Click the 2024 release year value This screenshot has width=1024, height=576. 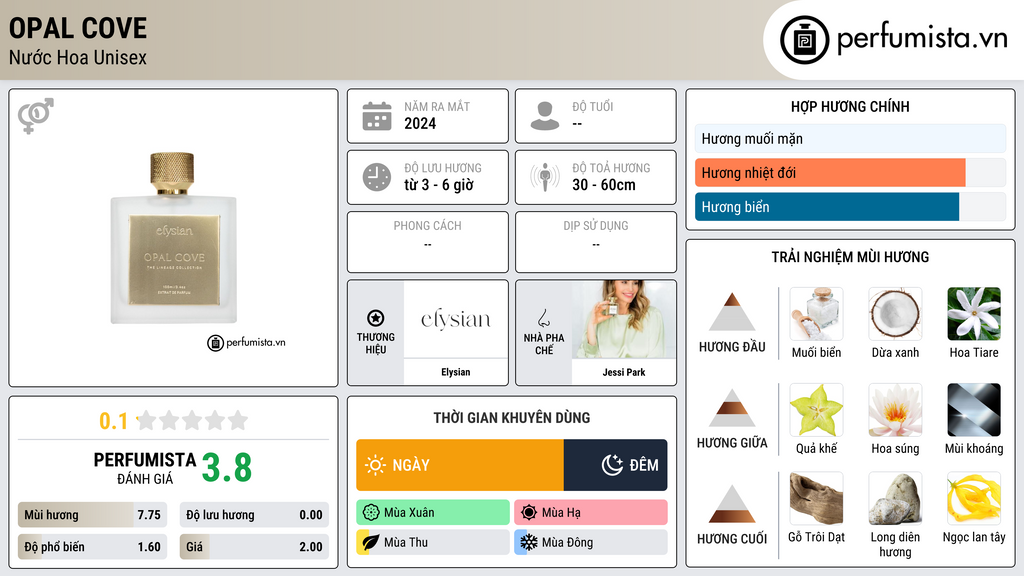(420, 123)
